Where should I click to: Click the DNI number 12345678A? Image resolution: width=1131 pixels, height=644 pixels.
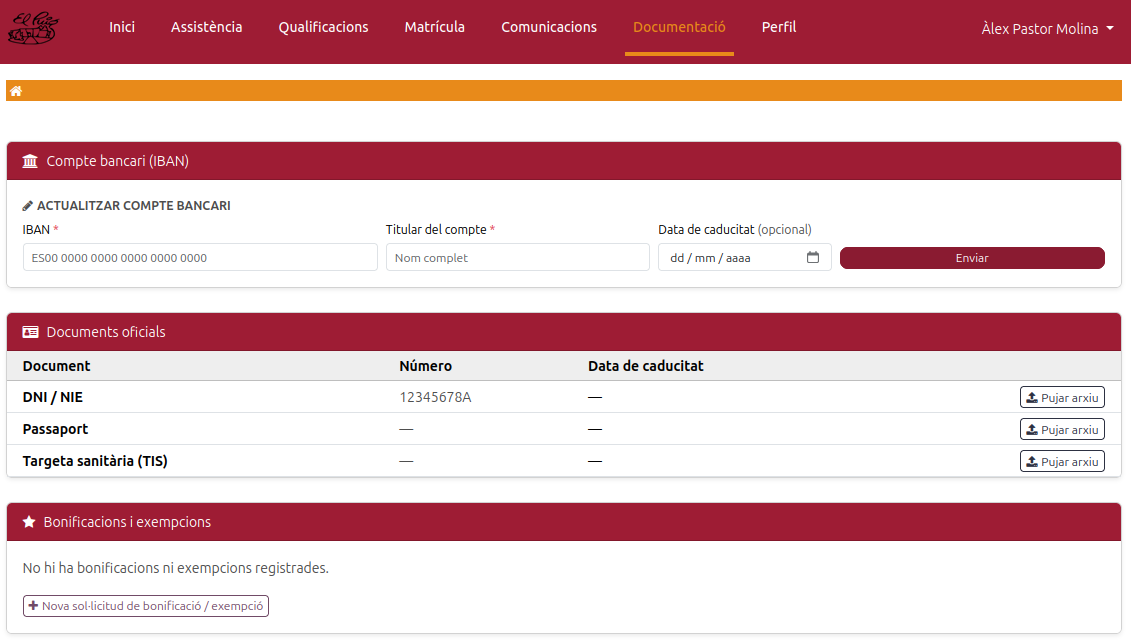click(x=435, y=397)
